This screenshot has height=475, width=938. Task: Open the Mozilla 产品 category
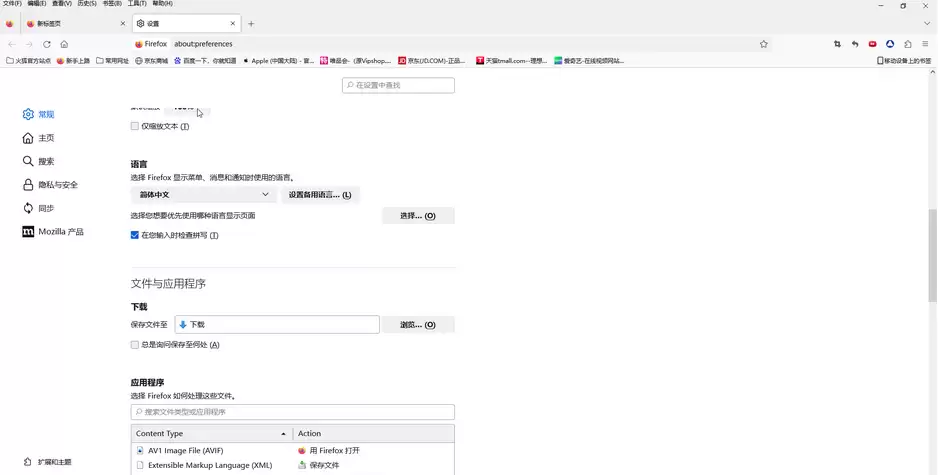53,232
